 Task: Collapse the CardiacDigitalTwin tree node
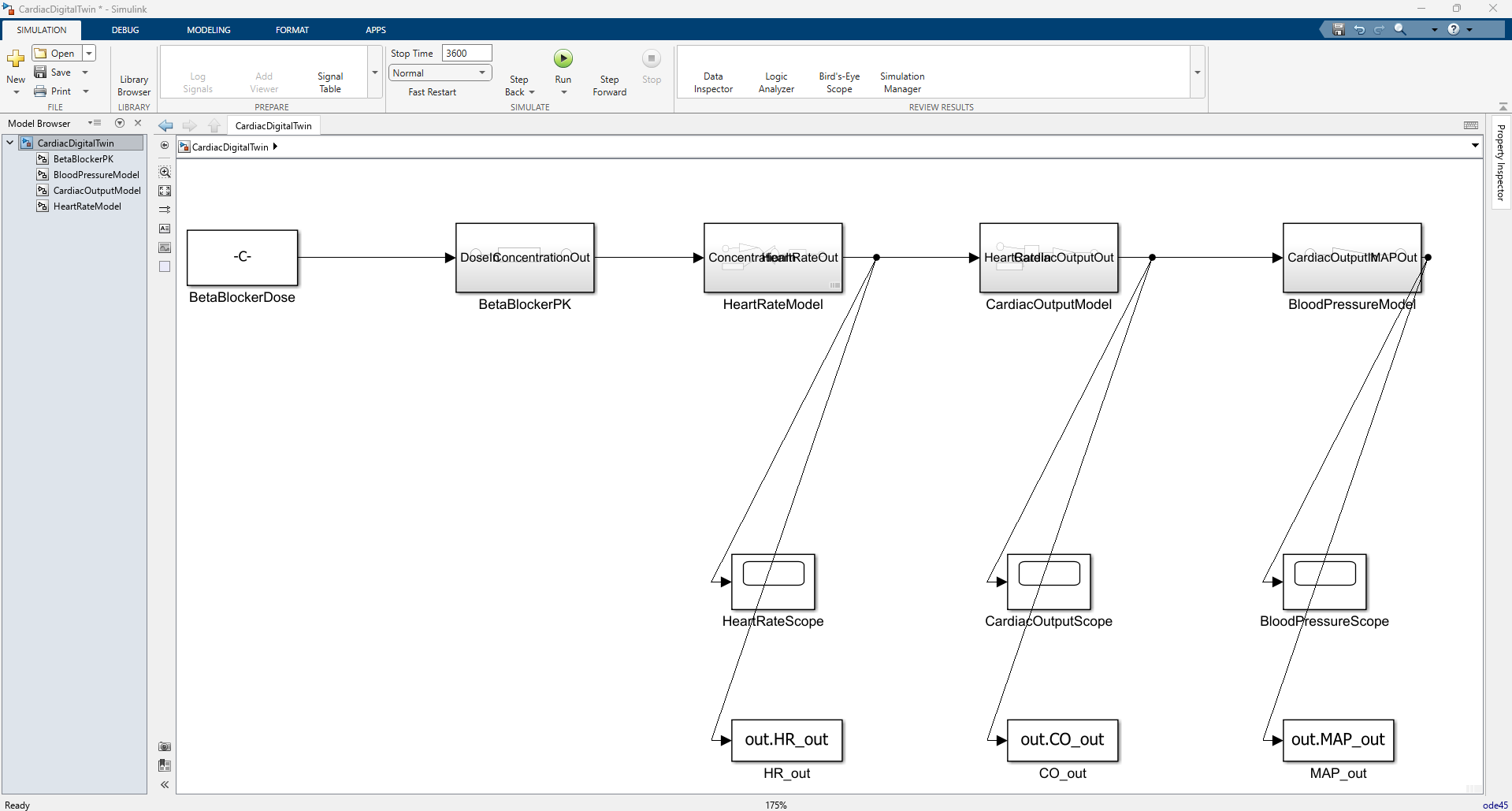click(9, 143)
